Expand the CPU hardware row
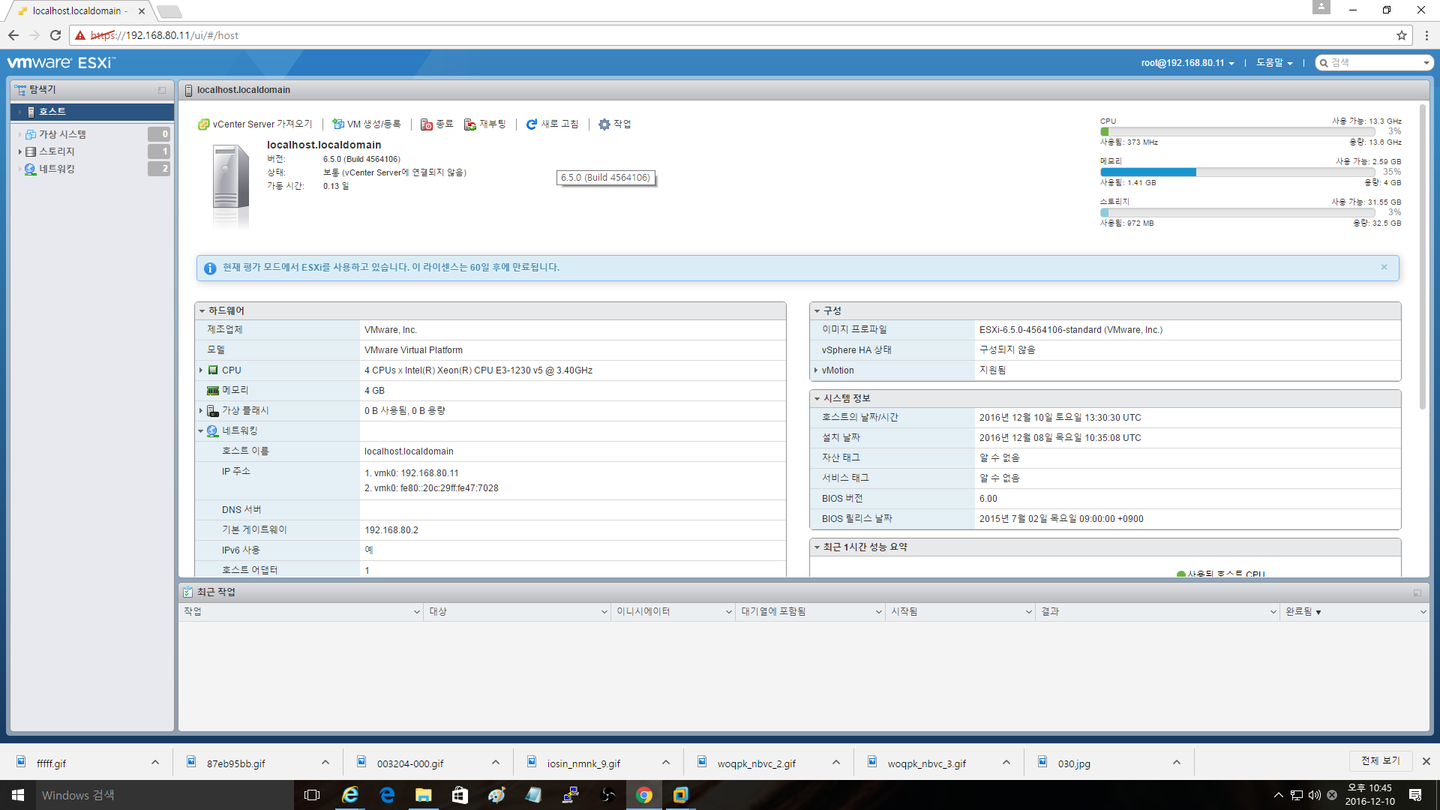 (x=201, y=370)
